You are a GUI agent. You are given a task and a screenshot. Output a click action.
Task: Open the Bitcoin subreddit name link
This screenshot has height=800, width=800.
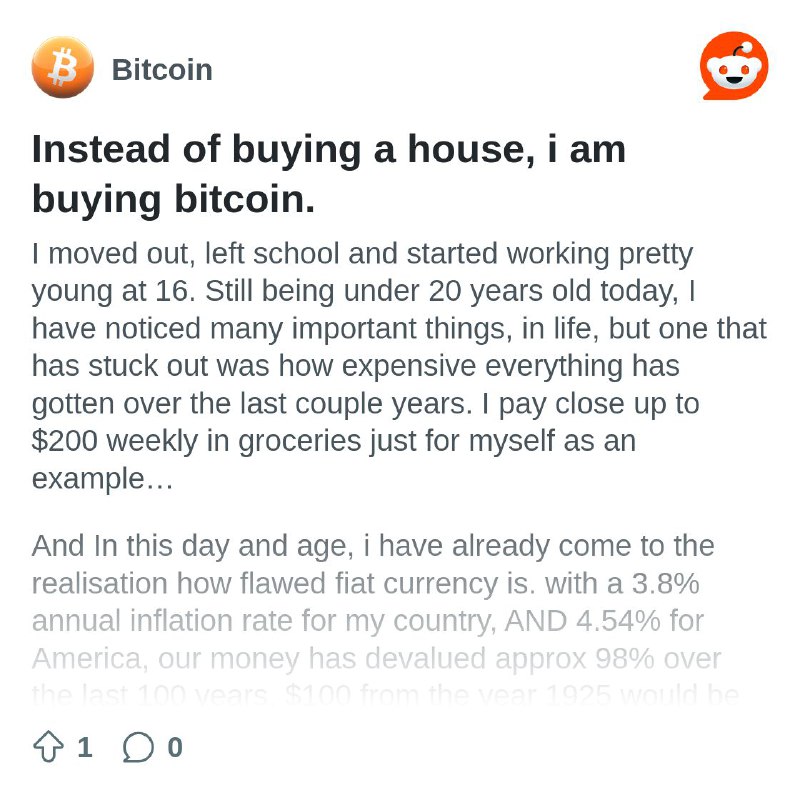[x=162, y=69]
